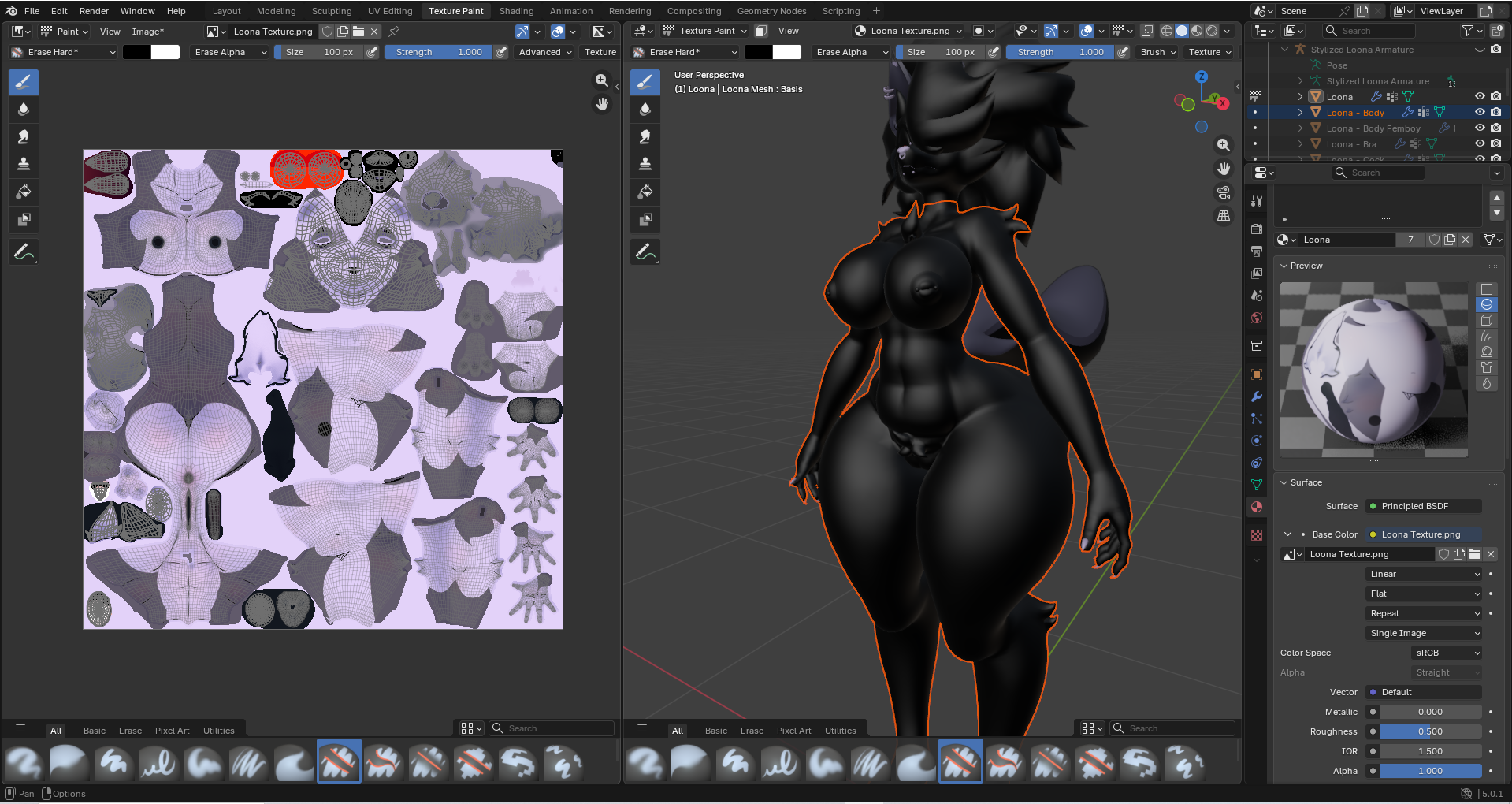Open the Texture Paint mode dropdown
The width and height of the screenshot is (1512, 804).
pyautogui.click(x=705, y=31)
